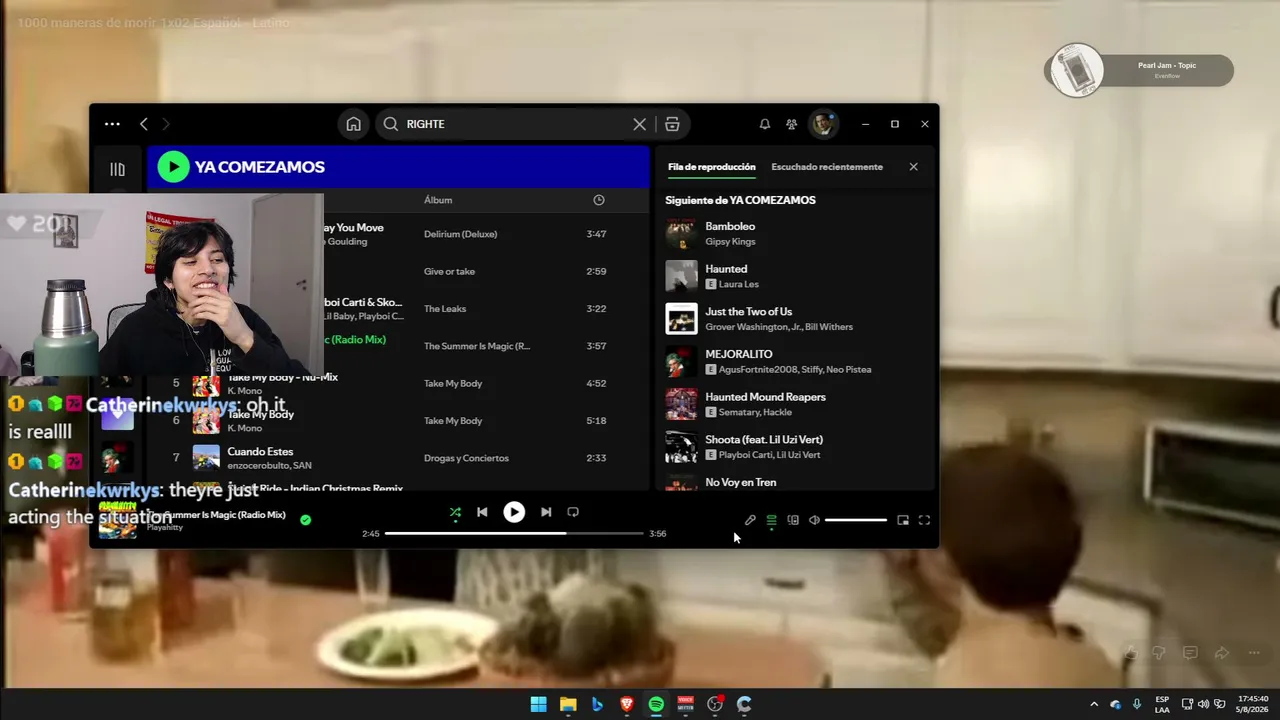
Task: Open the Pearl Jam overlay thumbnail
Action: click(1076, 70)
